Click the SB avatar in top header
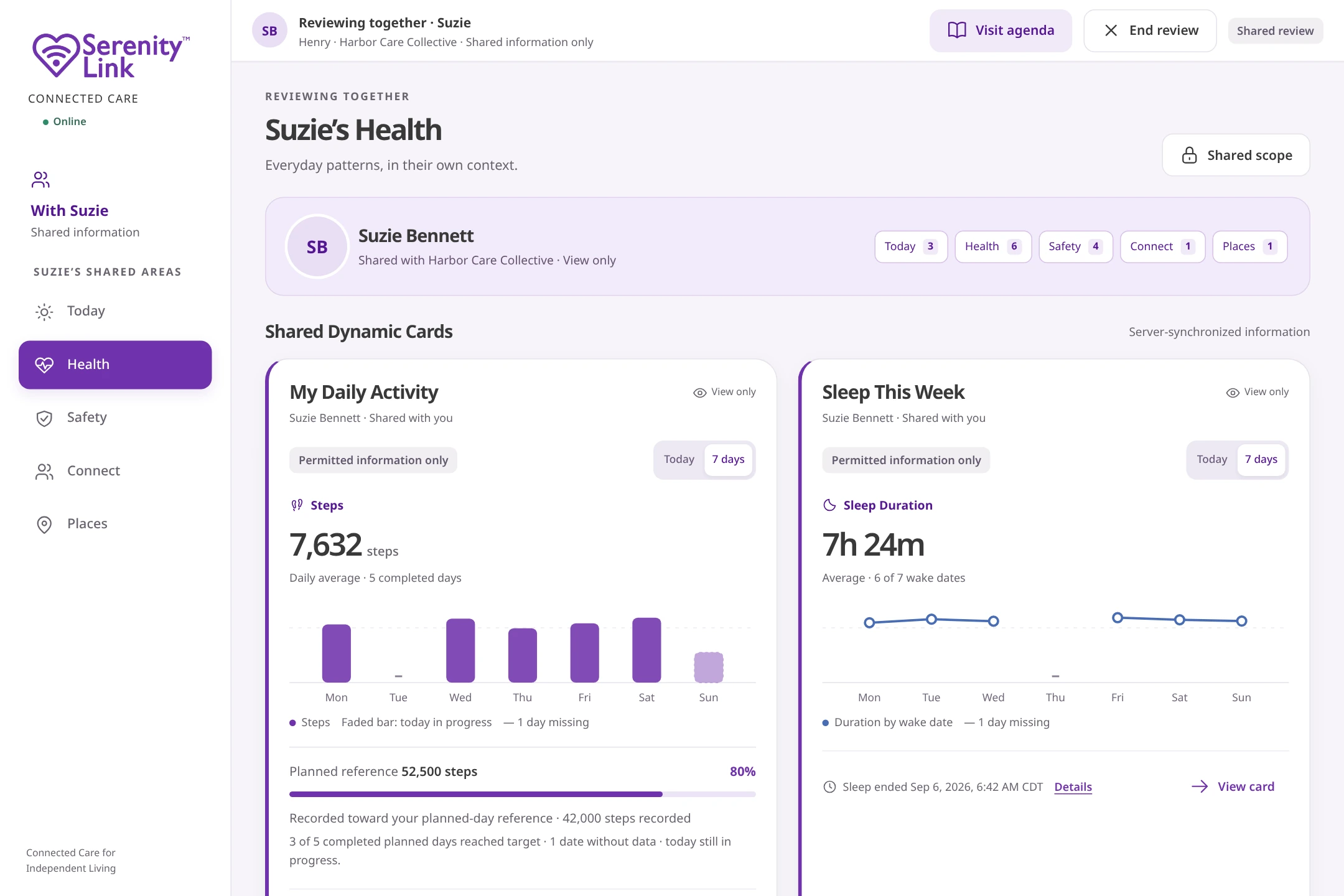Viewport: 1344px width, 896px height. (269, 30)
